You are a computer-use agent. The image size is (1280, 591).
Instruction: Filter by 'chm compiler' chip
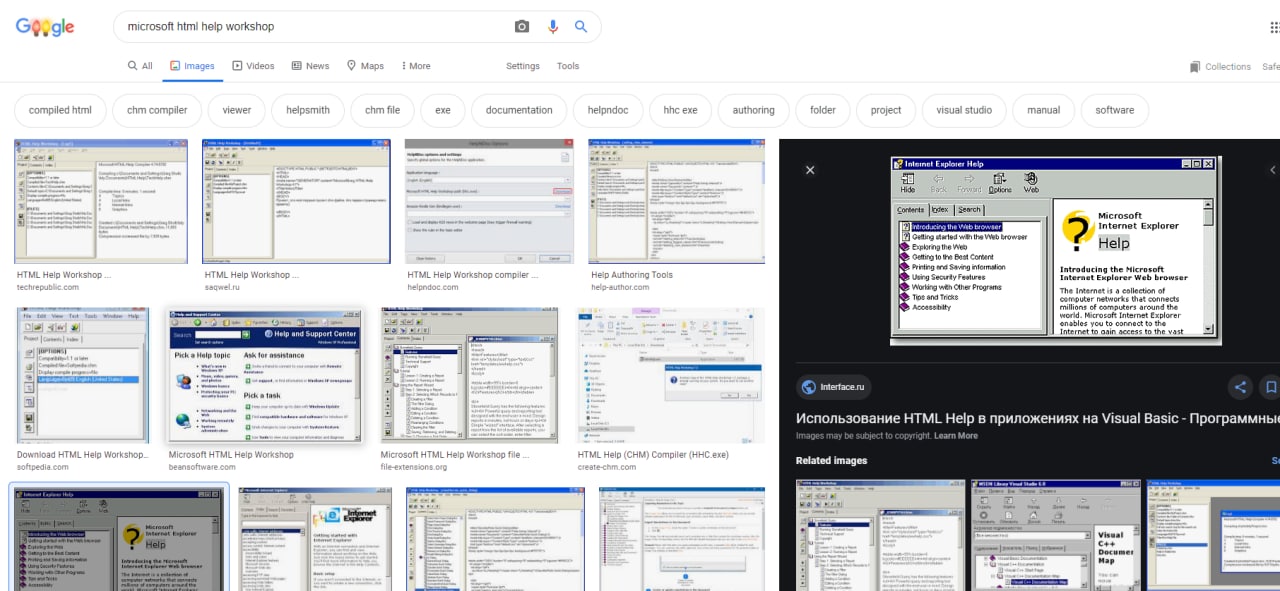[x=157, y=110]
